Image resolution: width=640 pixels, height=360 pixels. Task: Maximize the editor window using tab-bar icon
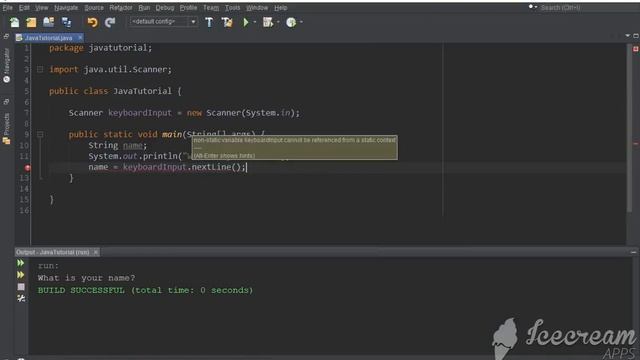[x=636, y=36]
